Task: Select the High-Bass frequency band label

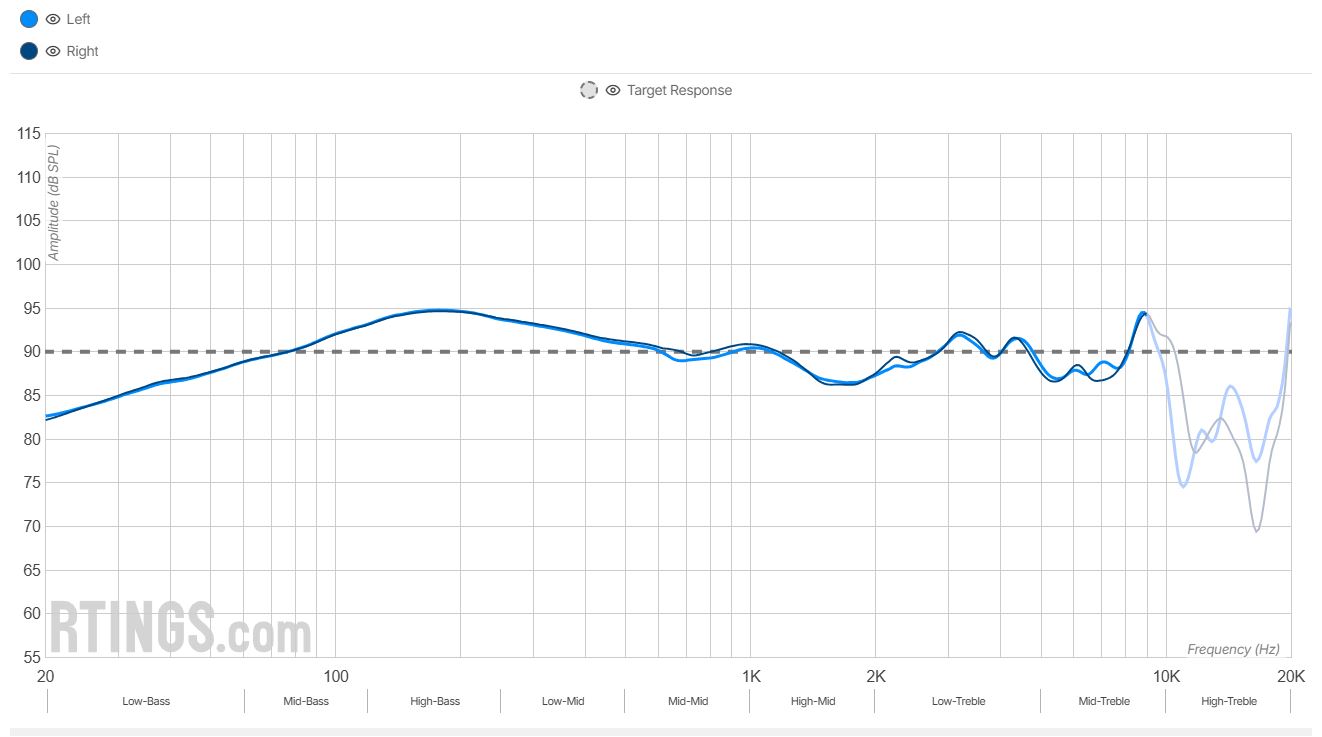Action: coord(435,701)
